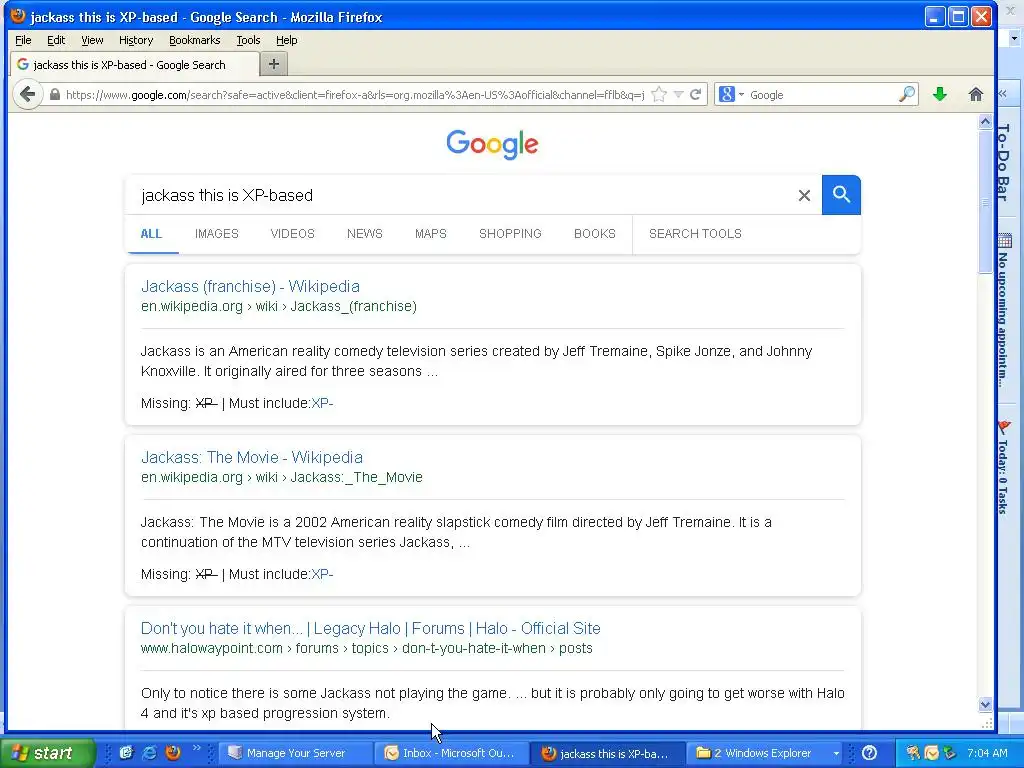Open the Tools menu
Viewport: 1024px width, 768px height.
point(248,40)
